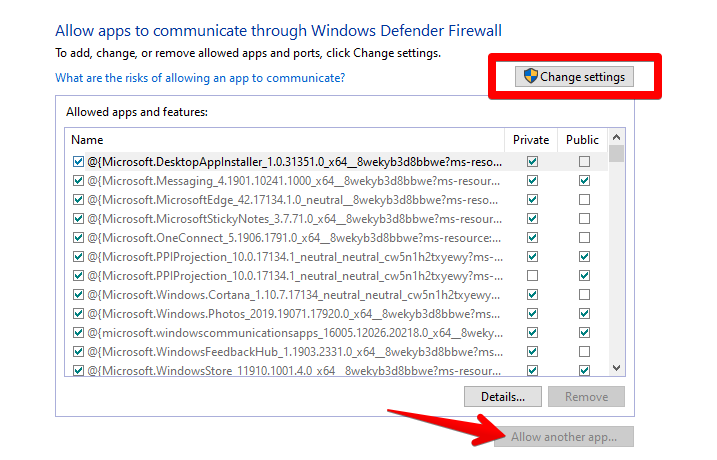Viewport: 717px width, 460px height.
Task: Toggle the Private checkbox for Microsoft.Windows.Cortana
Action: coord(532,294)
